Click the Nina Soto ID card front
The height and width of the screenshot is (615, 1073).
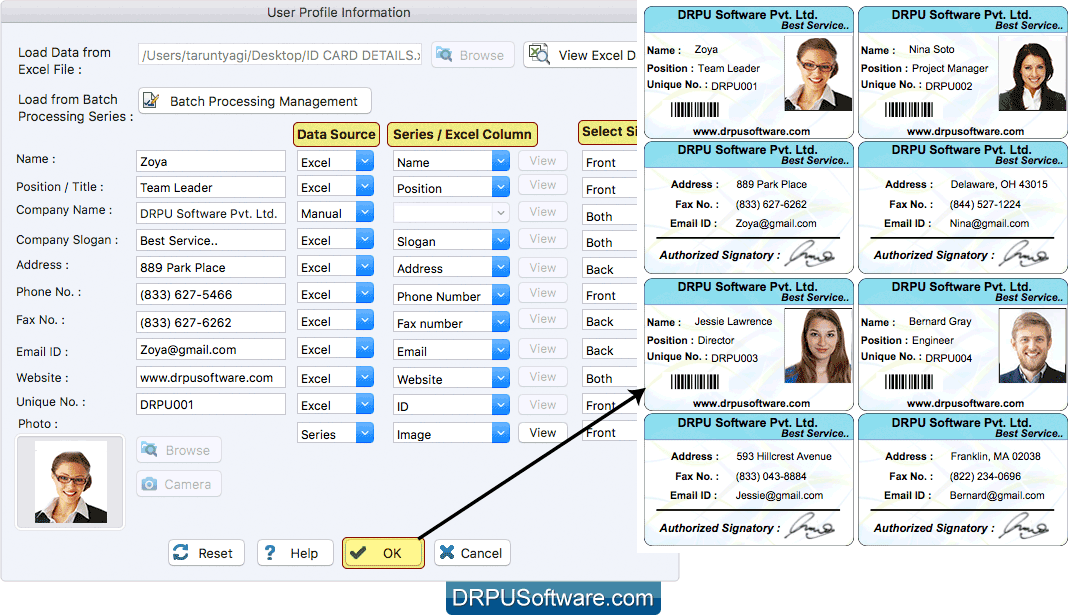tap(963, 72)
